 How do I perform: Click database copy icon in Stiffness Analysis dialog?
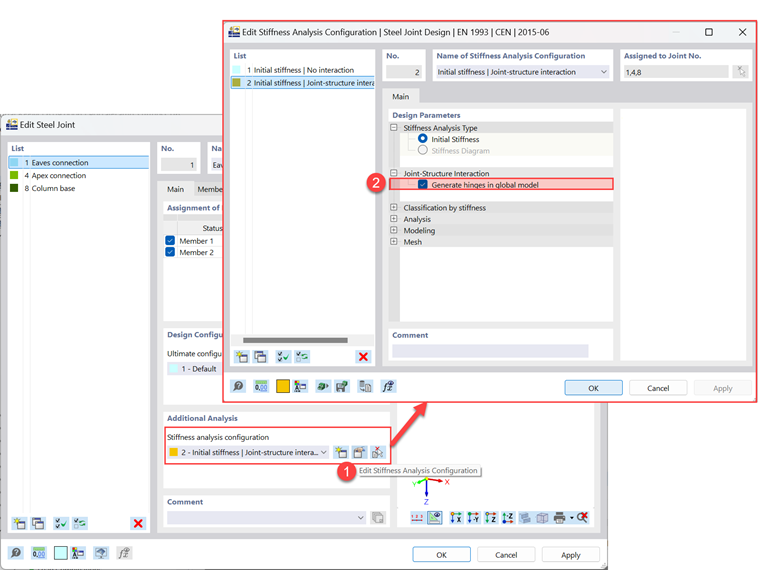365,386
